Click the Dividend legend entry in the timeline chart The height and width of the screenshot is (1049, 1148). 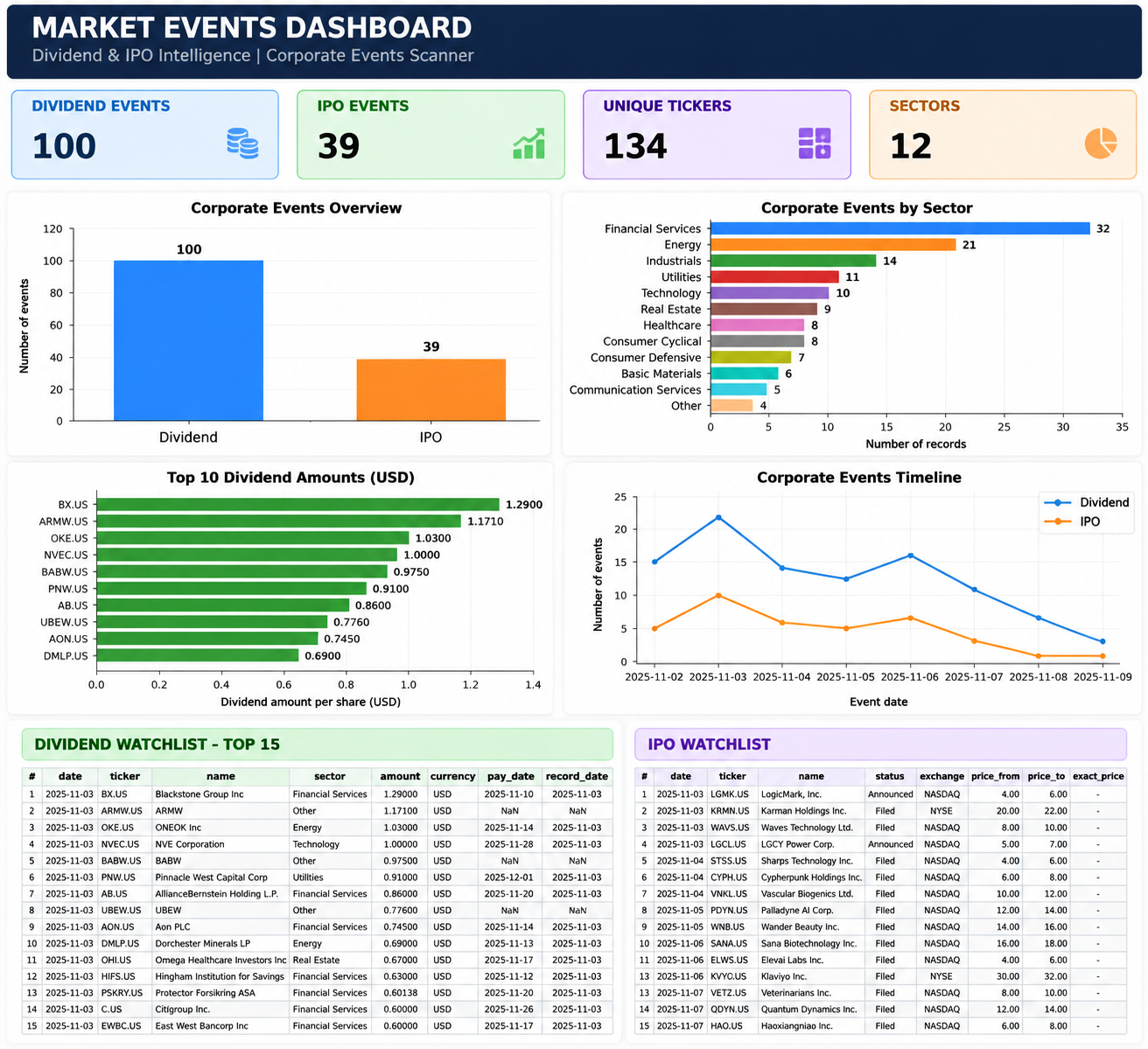[x=1086, y=502]
